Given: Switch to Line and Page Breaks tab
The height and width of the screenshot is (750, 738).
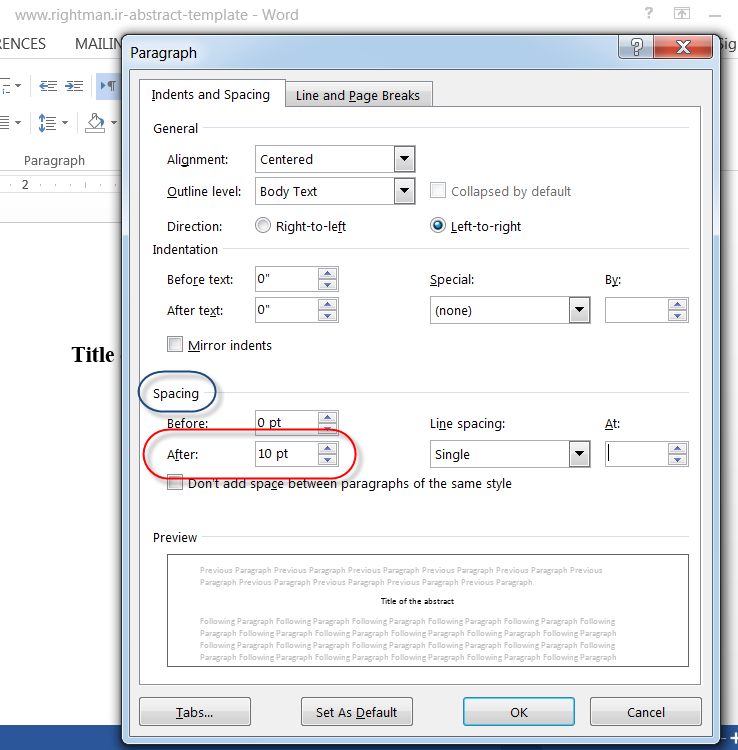Looking at the screenshot, I should tap(358, 95).
